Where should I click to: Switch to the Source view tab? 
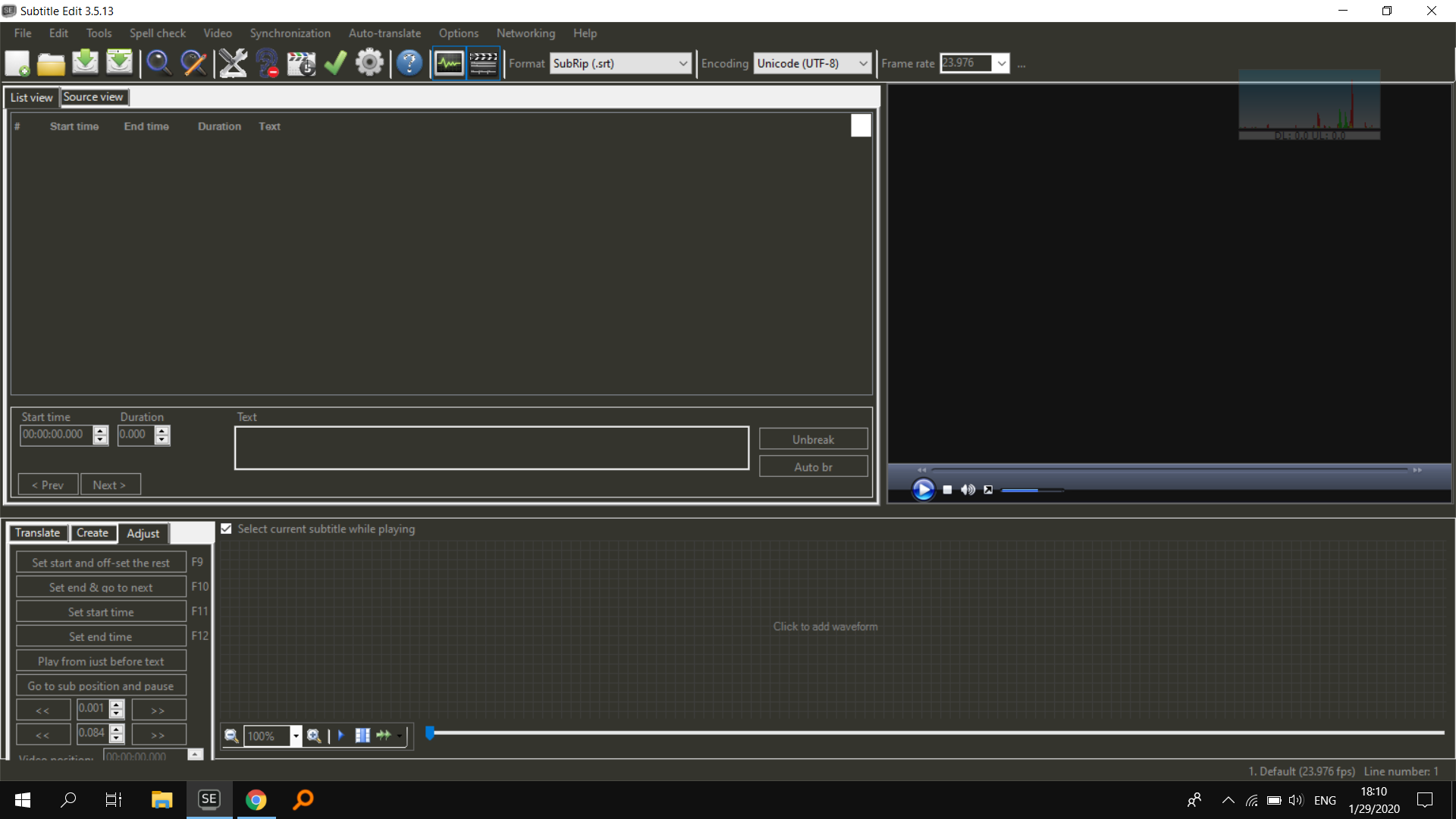click(93, 97)
